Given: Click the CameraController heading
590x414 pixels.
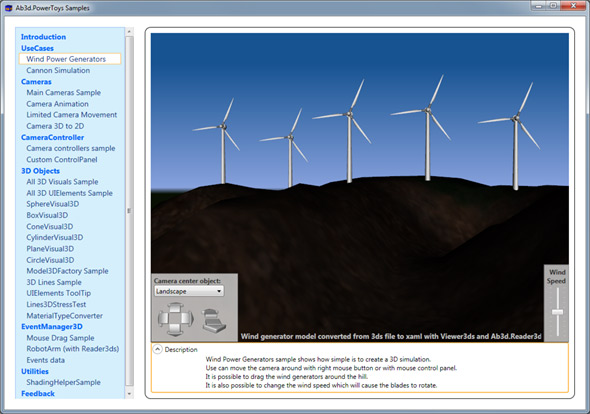Looking at the screenshot, I should (52, 137).
